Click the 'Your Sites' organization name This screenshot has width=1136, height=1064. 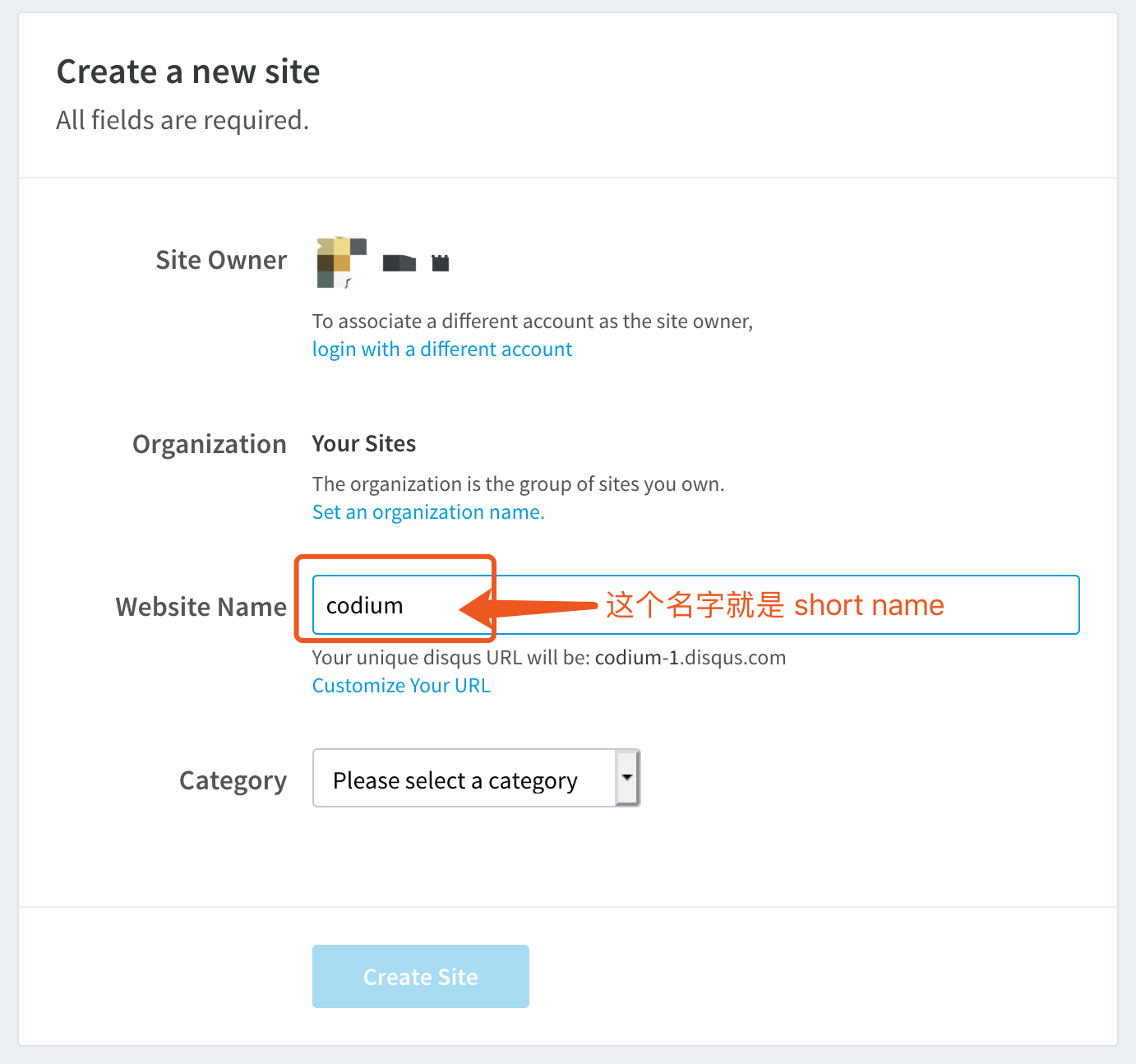click(x=364, y=444)
